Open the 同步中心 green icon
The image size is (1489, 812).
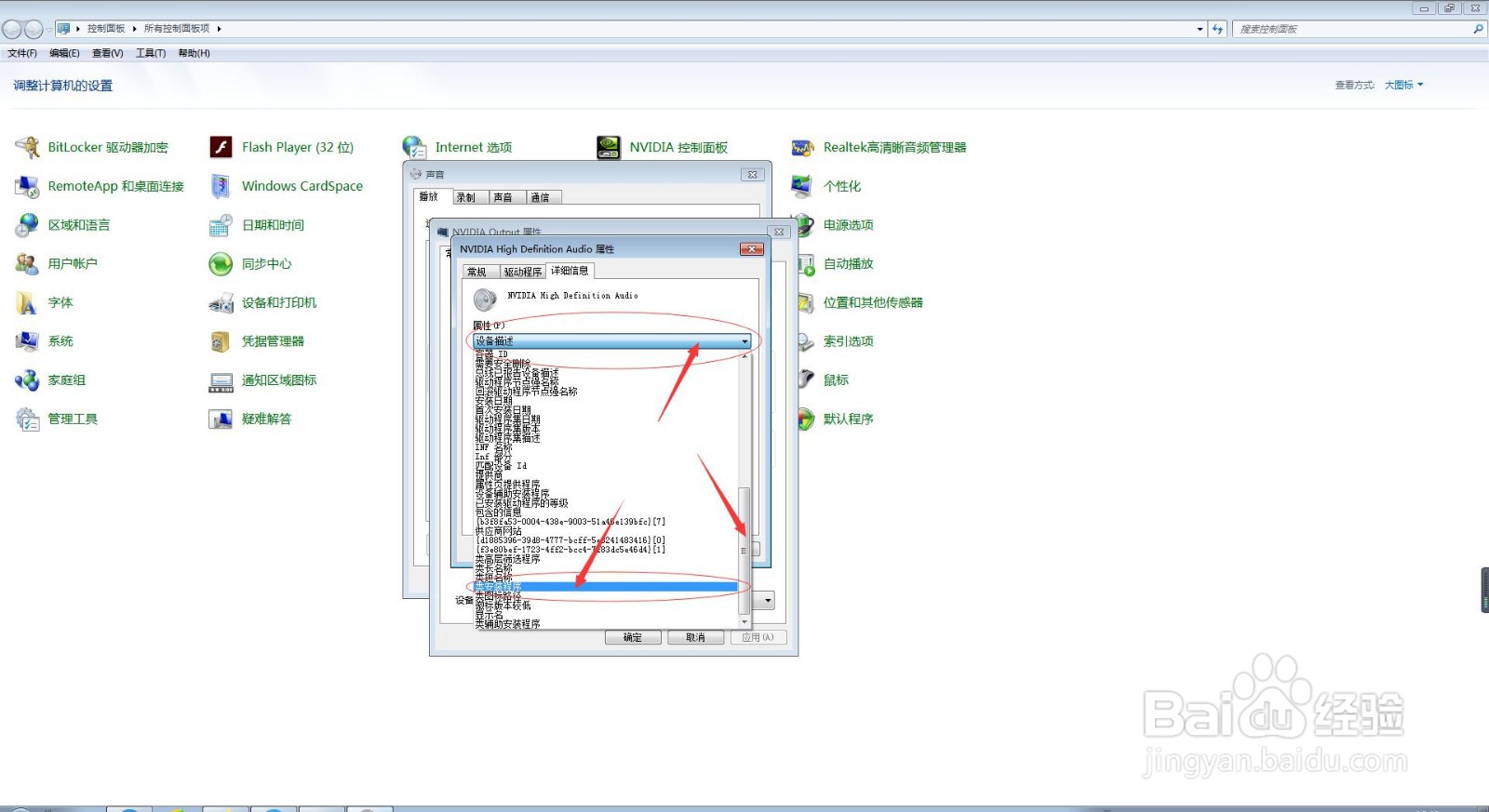221,264
